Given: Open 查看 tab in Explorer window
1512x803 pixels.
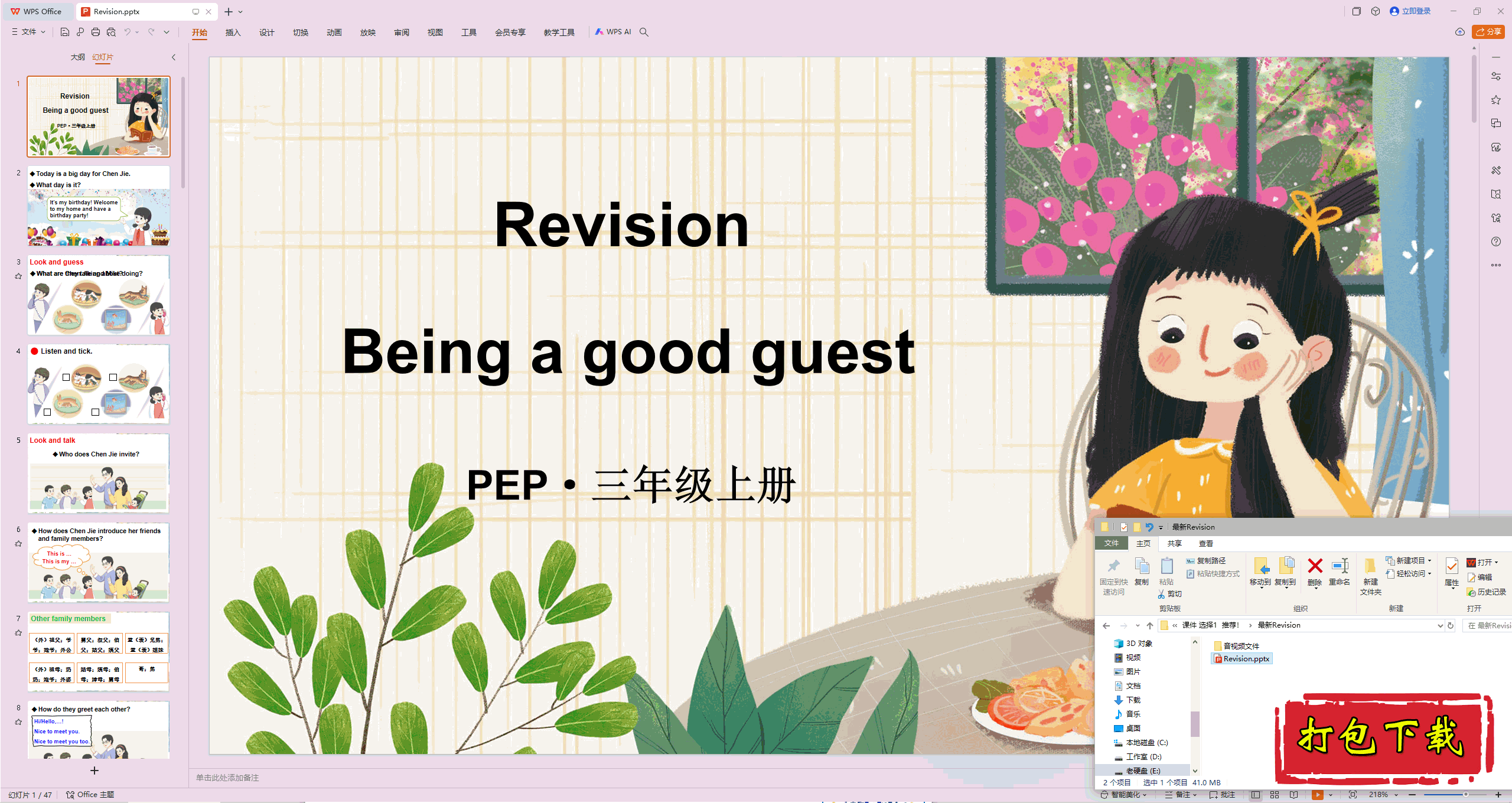Looking at the screenshot, I should tap(1206, 543).
